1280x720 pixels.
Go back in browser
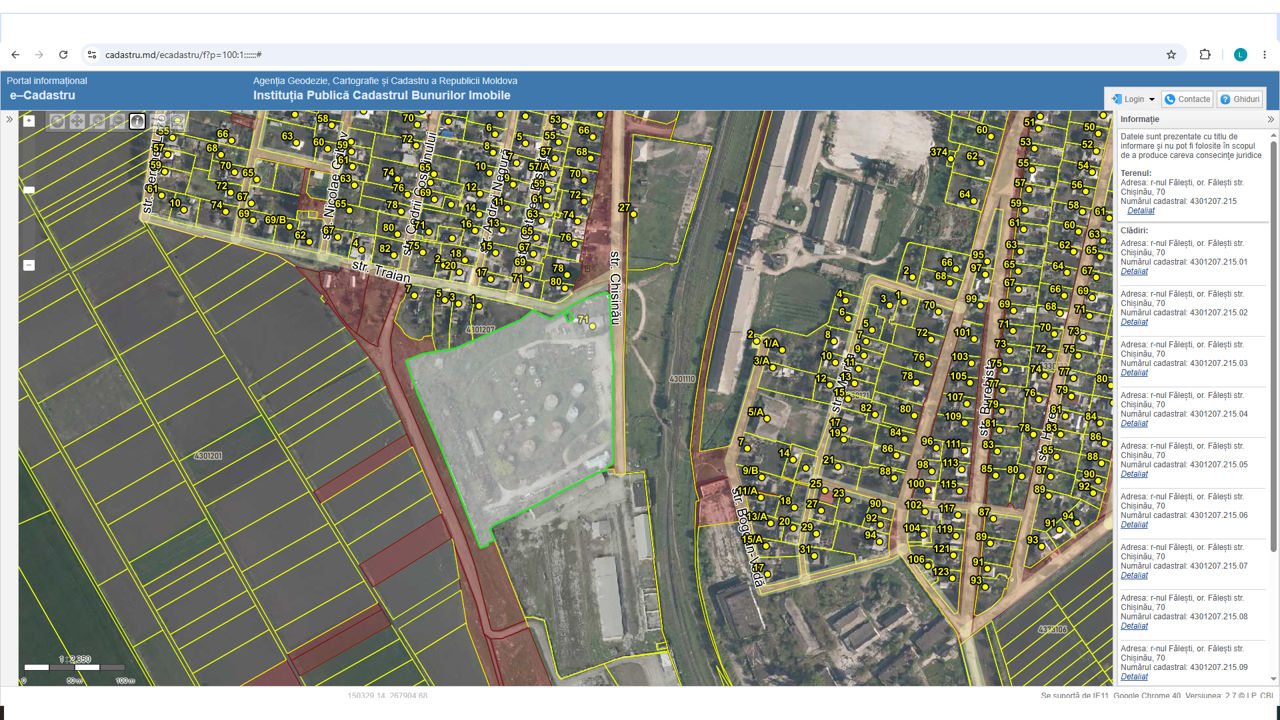[15, 55]
